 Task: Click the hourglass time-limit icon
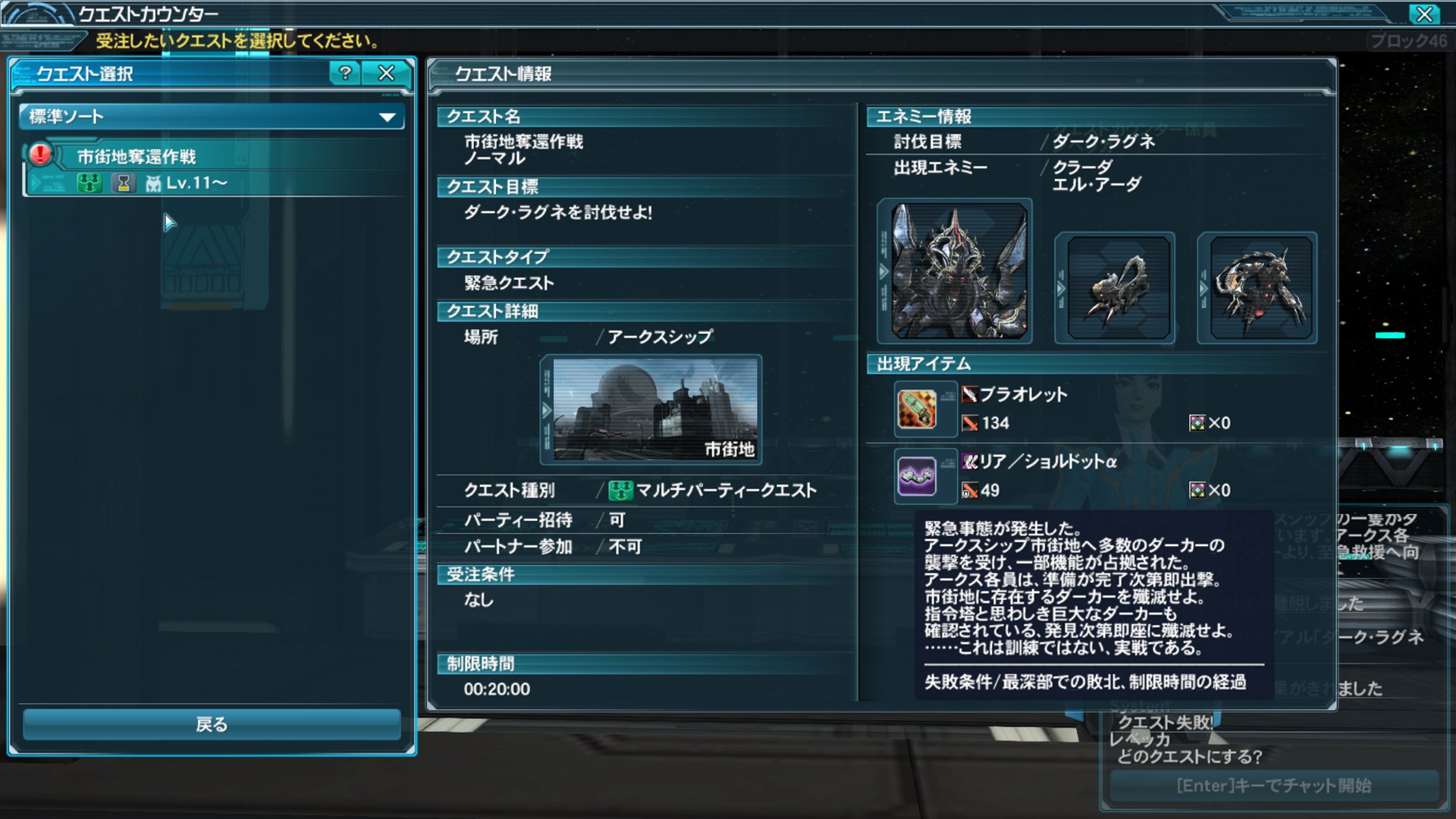pos(123,183)
